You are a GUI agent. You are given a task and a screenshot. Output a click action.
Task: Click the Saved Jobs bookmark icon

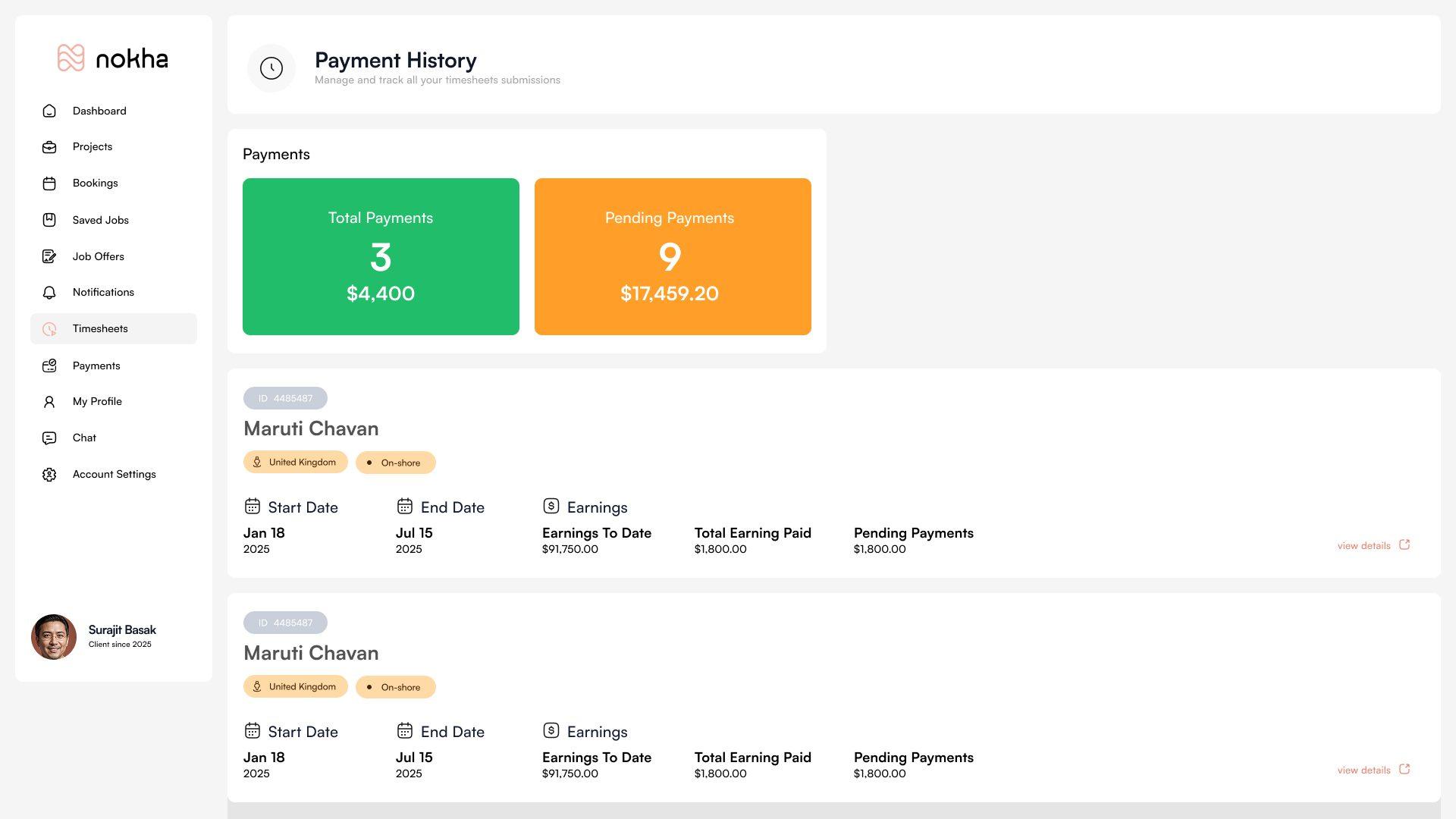tap(49, 220)
